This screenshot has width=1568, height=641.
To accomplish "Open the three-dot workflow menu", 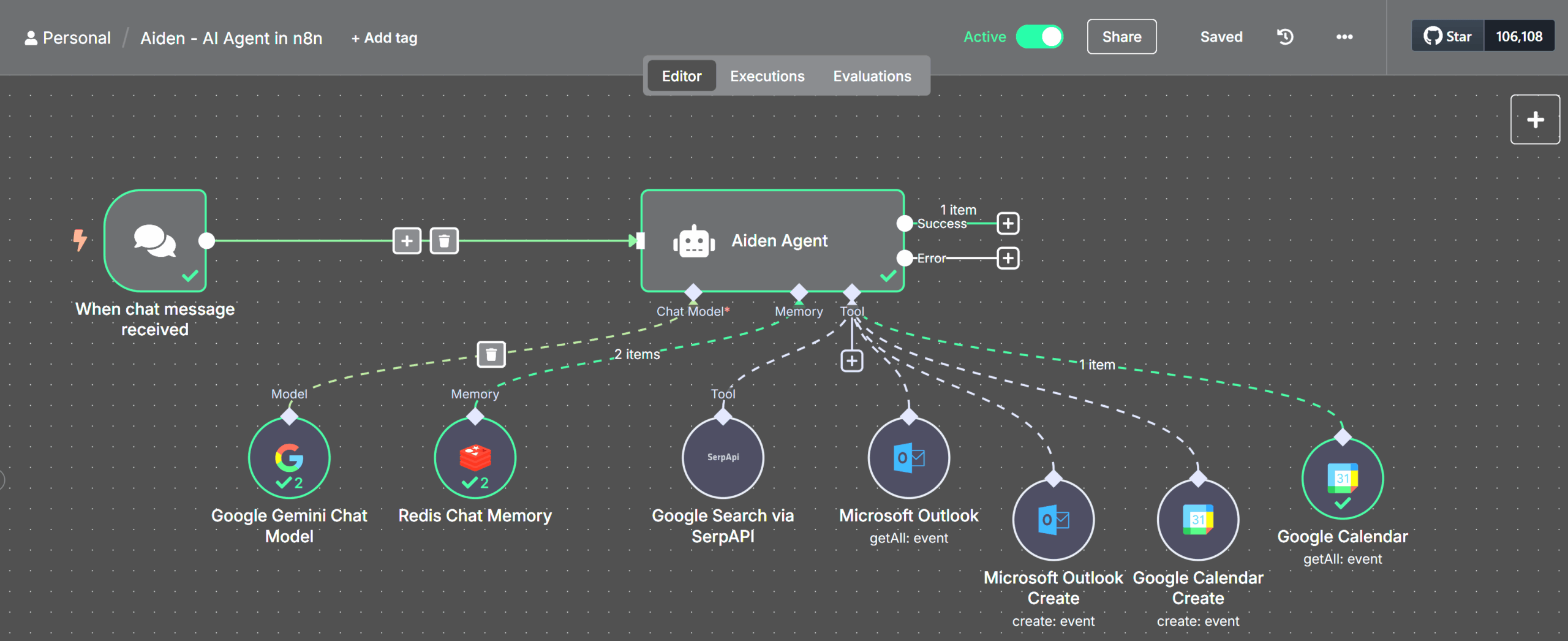I will coord(1344,37).
